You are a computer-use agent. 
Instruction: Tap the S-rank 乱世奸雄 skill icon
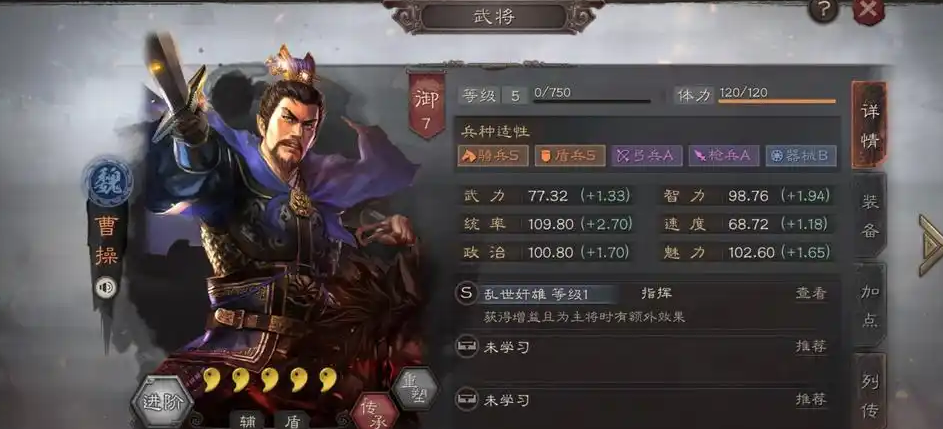466,294
